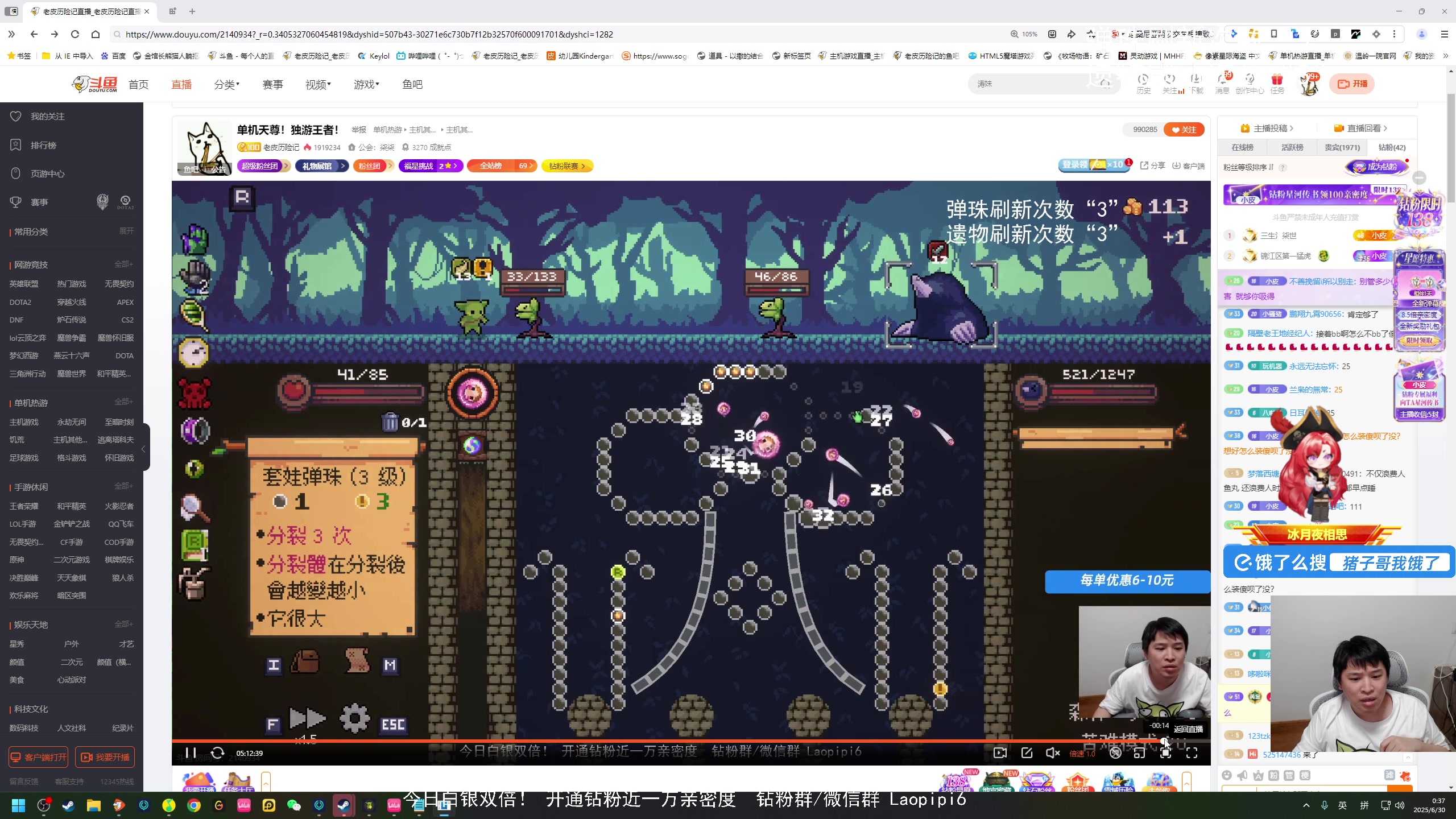Switch to picture-in-picture small window mode
The image size is (1456, 819).
pyautogui.click(x=1139, y=753)
